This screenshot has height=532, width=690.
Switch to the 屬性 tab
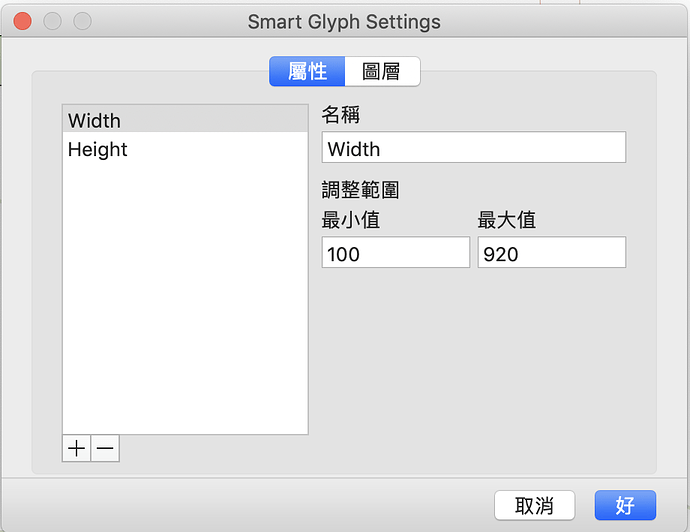pyautogui.click(x=307, y=71)
